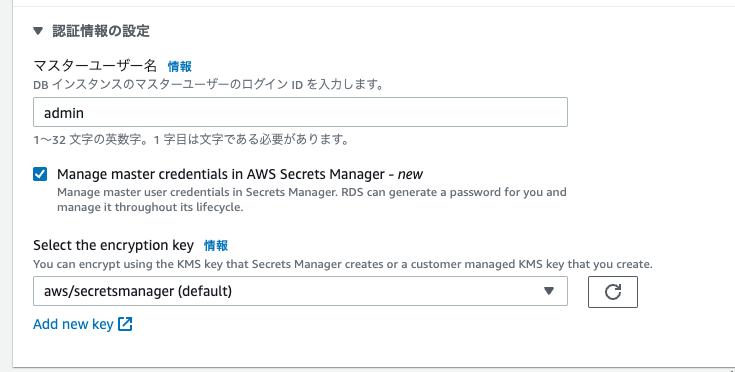Screen dimensions: 735x372
Task: Open the aws/secretsmanager (default) key dropdown
Action: [x=300, y=291]
